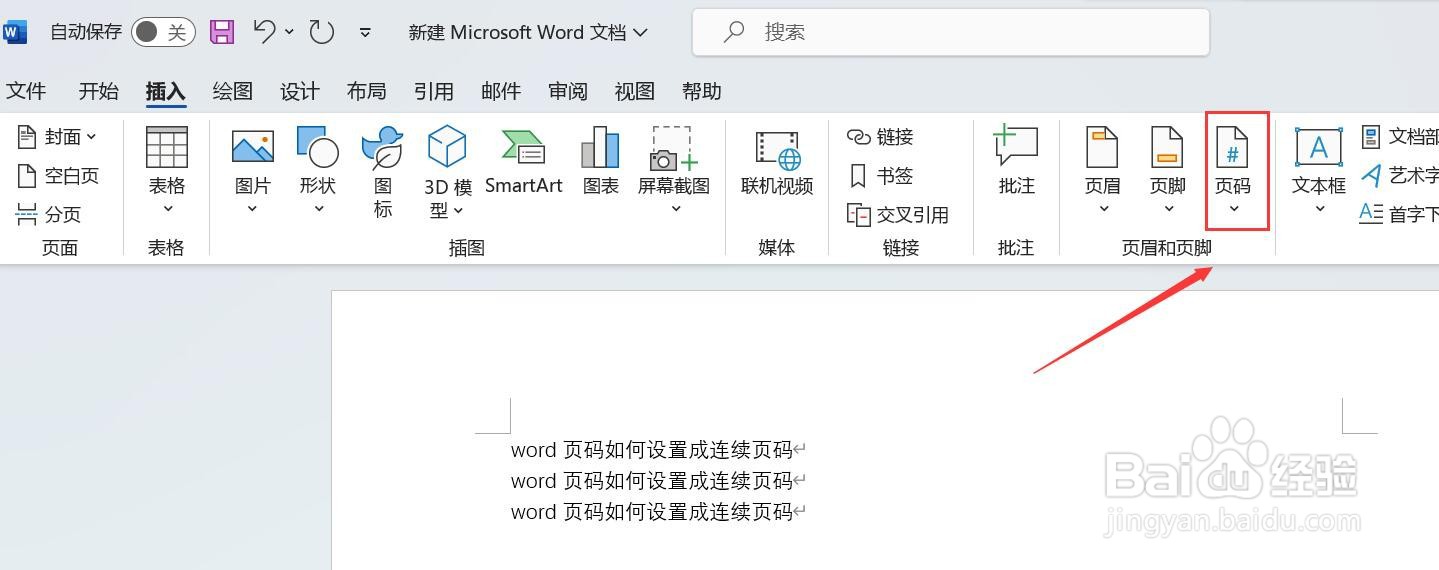Click the Word application icon

(x=15, y=32)
